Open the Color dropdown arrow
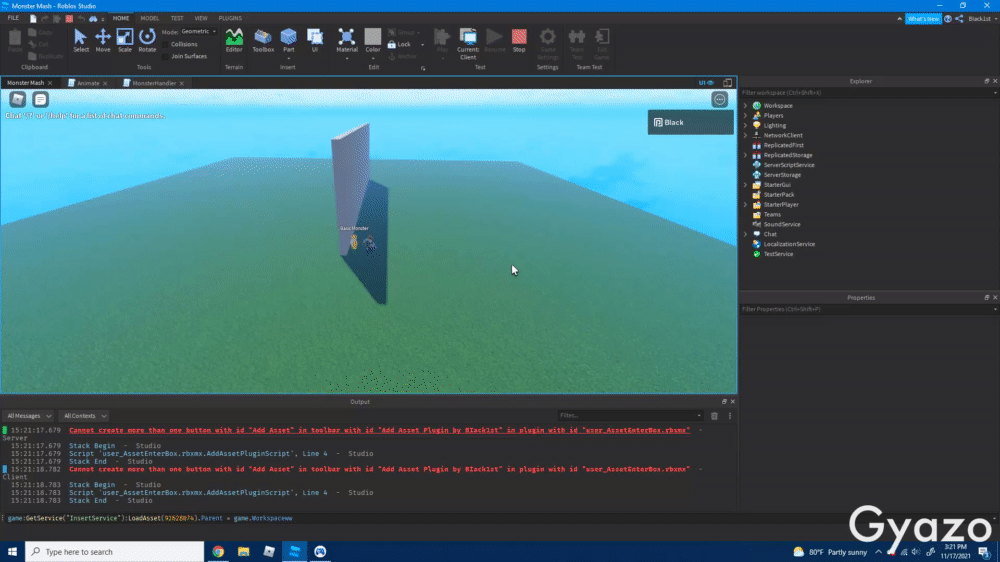The width and height of the screenshot is (1000, 562). click(372, 59)
